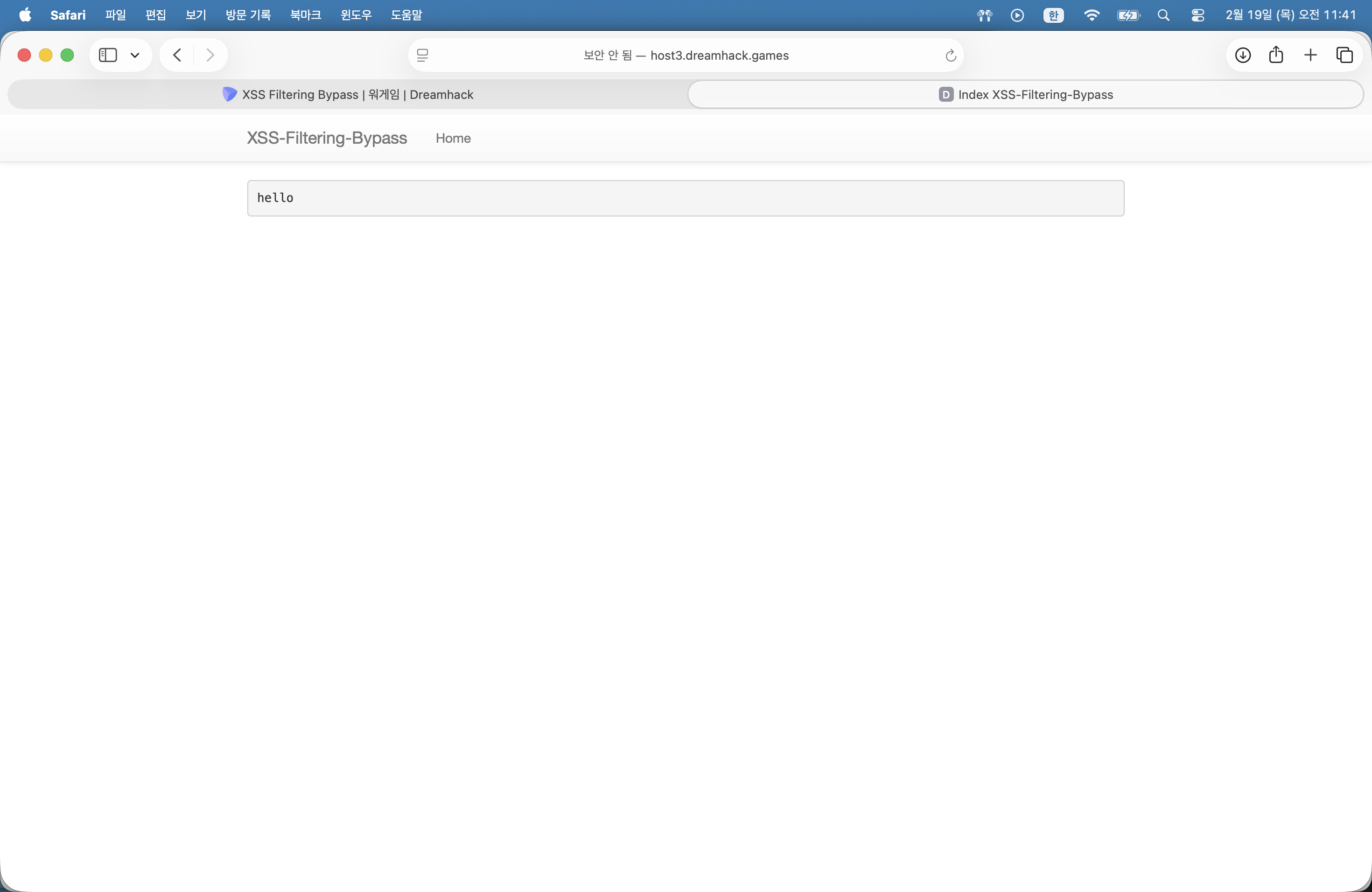
Task: Expand the sidebar tab group dropdown chevron
Action: point(135,56)
